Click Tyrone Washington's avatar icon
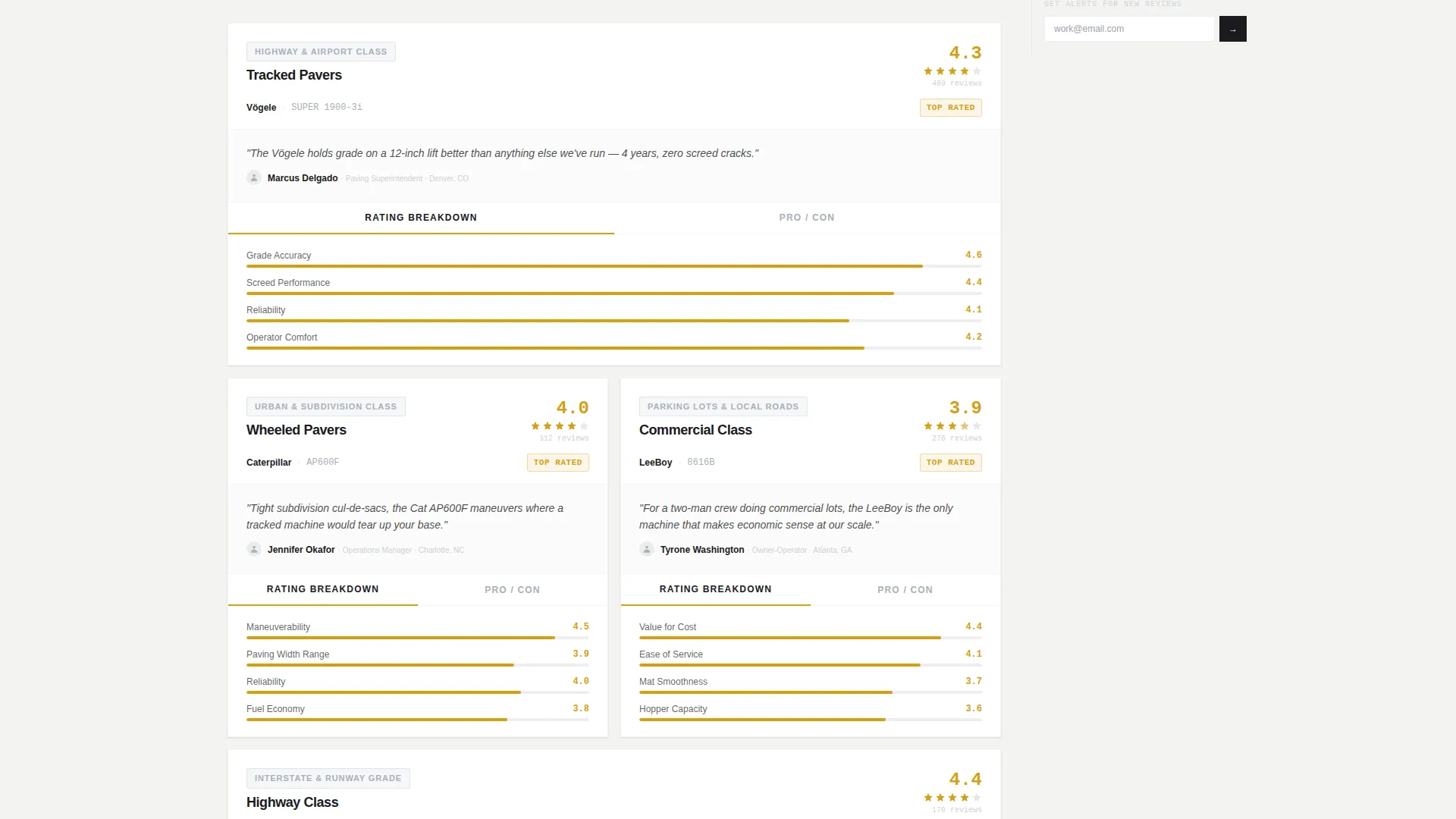This screenshot has width=1456, height=819. pos(647,549)
